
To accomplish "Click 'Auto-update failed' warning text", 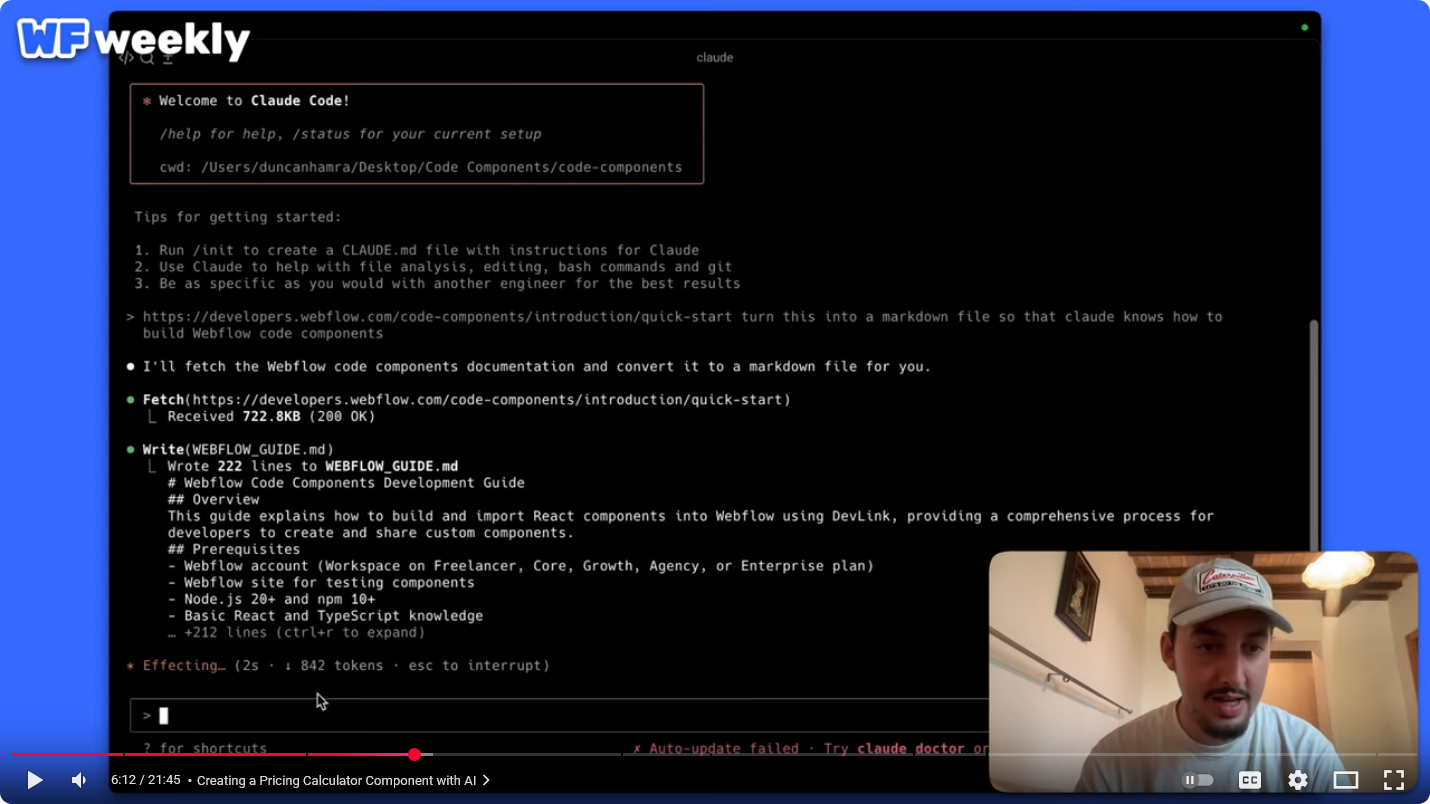I will click(x=724, y=748).
